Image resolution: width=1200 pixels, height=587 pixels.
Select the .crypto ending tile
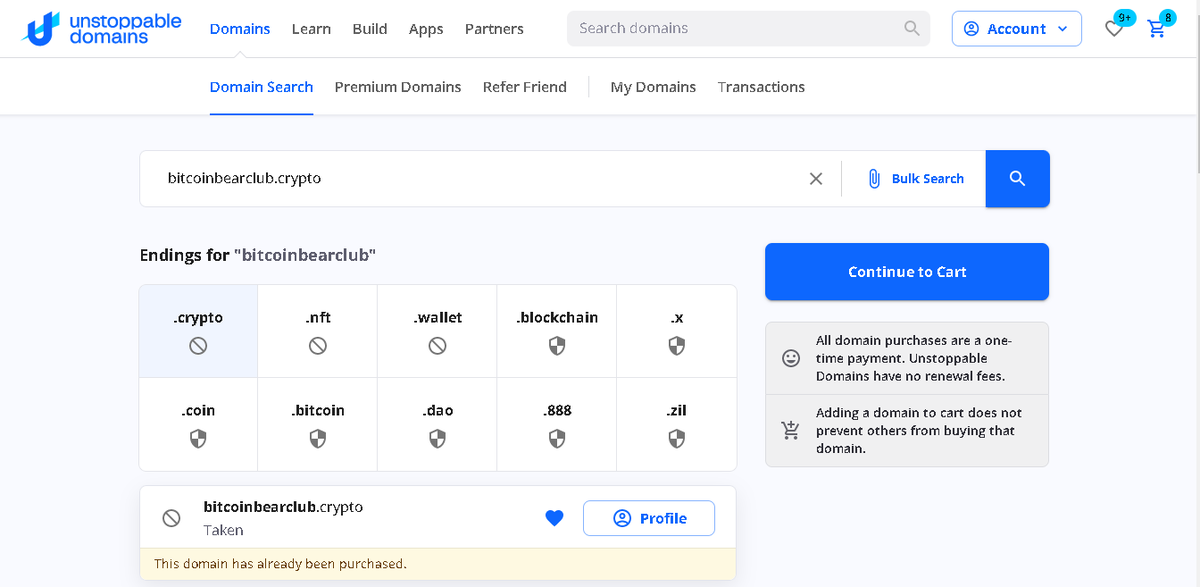pyautogui.click(x=198, y=331)
